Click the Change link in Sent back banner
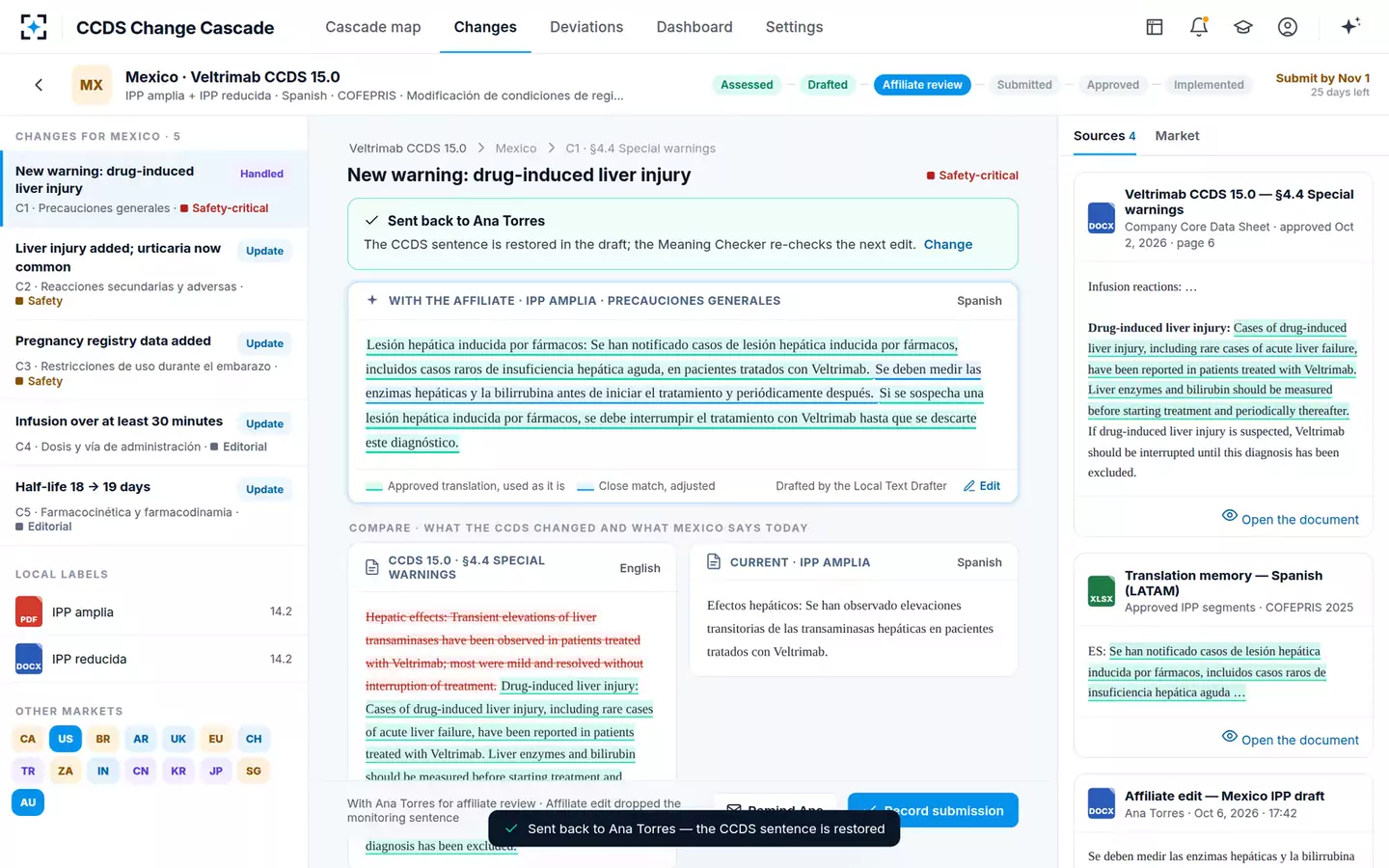Viewport: 1389px width, 868px height. (948, 244)
